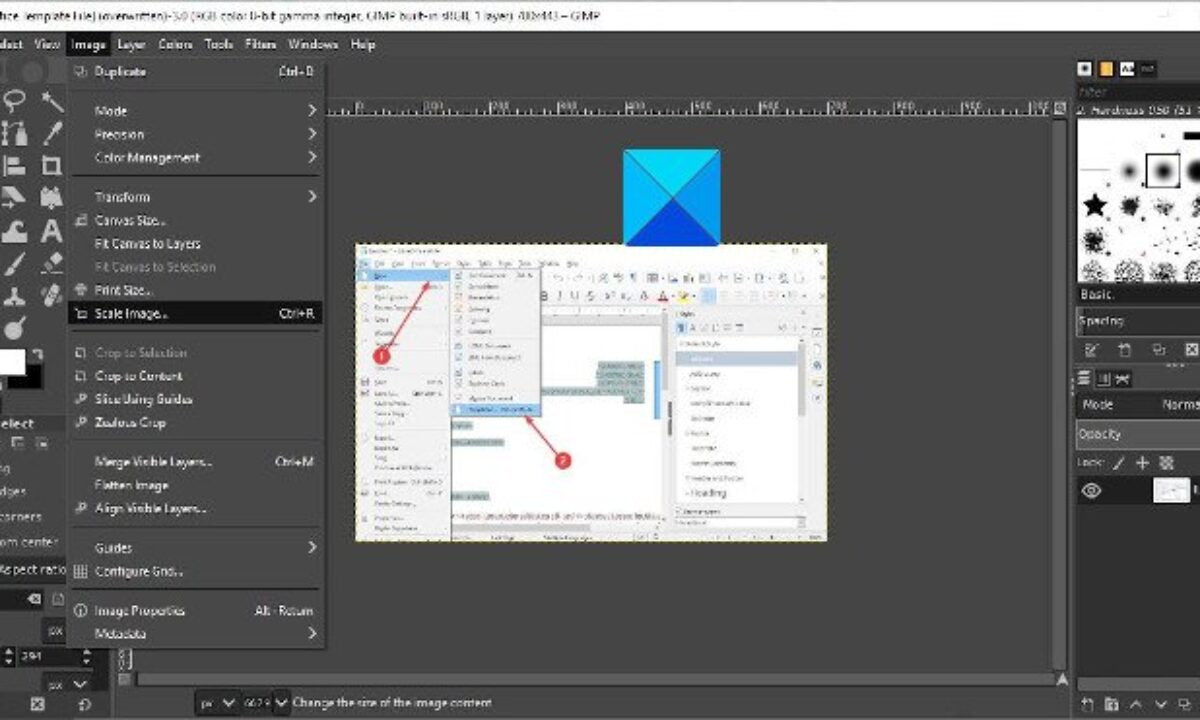Choose Print Size menu entry
This screenshot has width=1200, height=720.
tap(196, 290)
